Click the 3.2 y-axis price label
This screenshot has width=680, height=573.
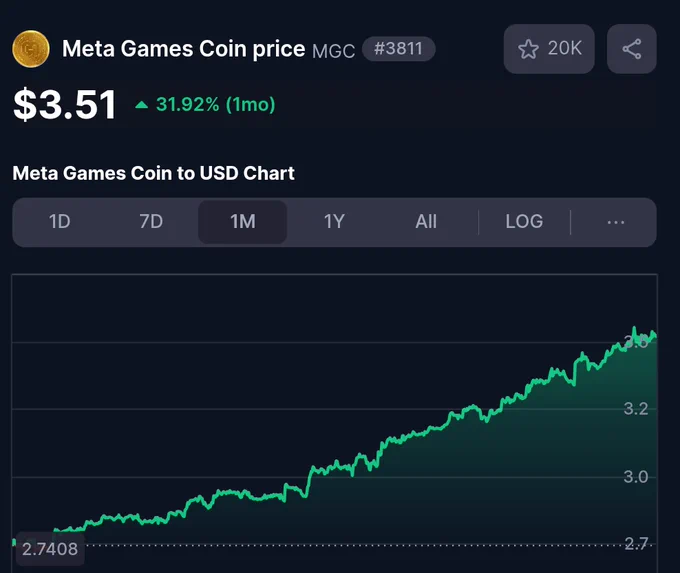point(636,409)
